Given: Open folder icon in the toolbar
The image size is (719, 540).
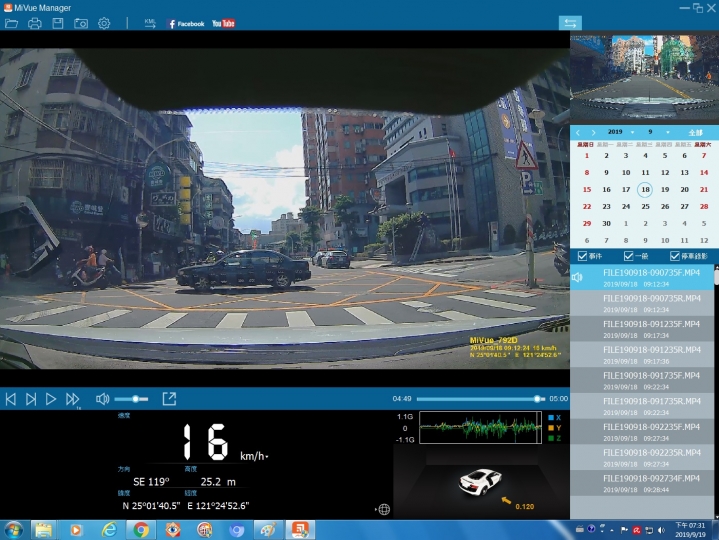Looking at the screenshot, I should [11, 23].
